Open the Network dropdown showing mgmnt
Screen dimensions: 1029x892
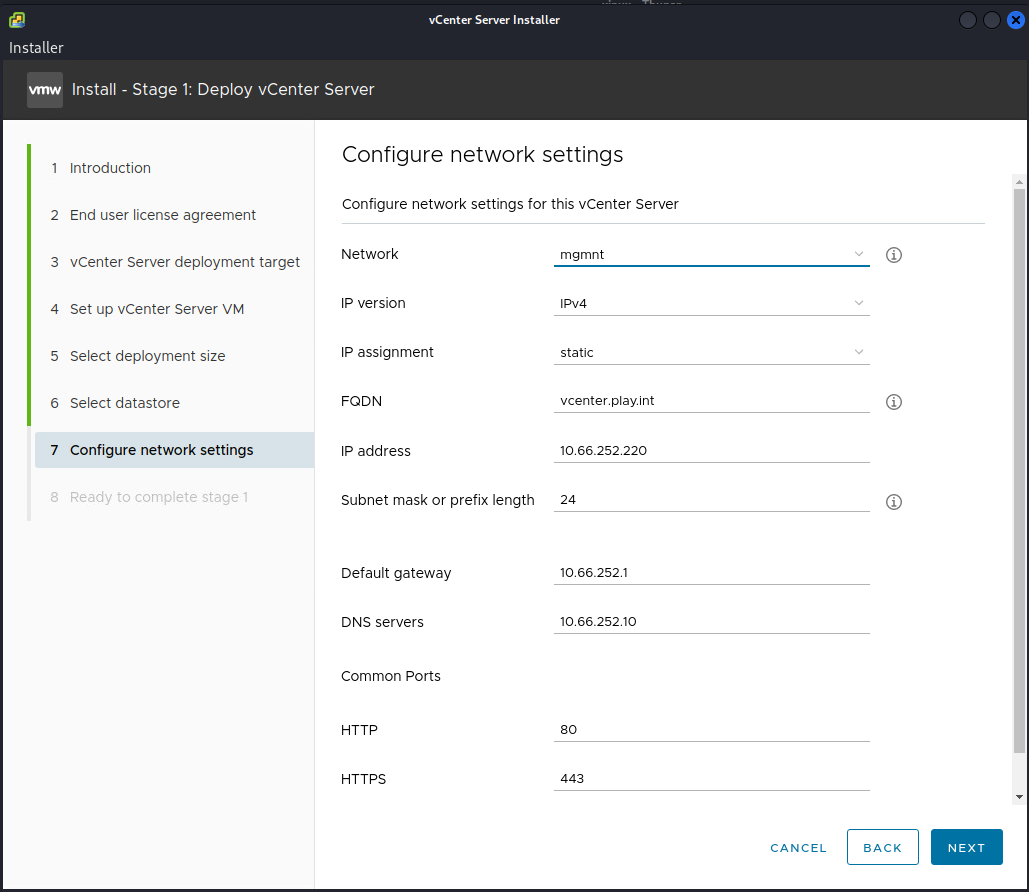(711, 254)
